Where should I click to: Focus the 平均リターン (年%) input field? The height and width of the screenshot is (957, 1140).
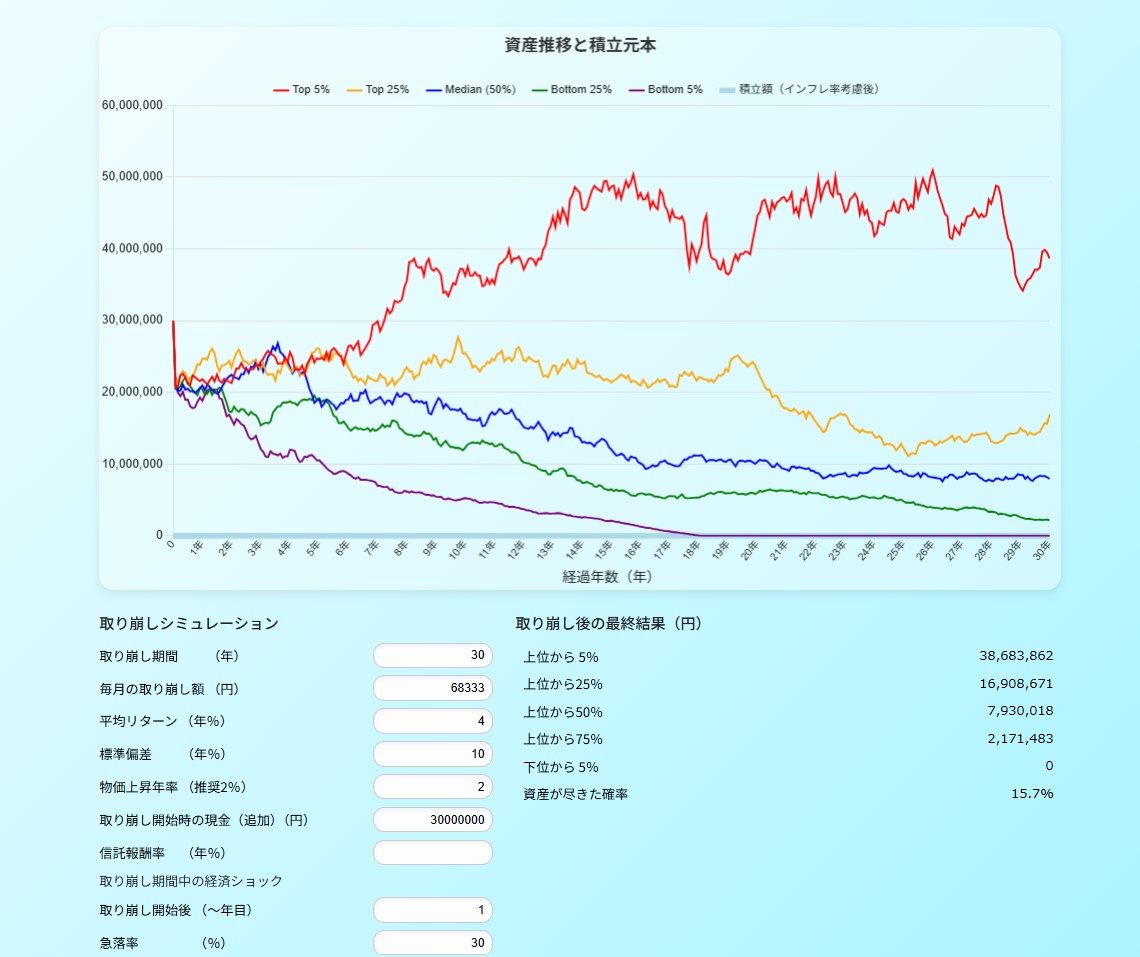432,721
